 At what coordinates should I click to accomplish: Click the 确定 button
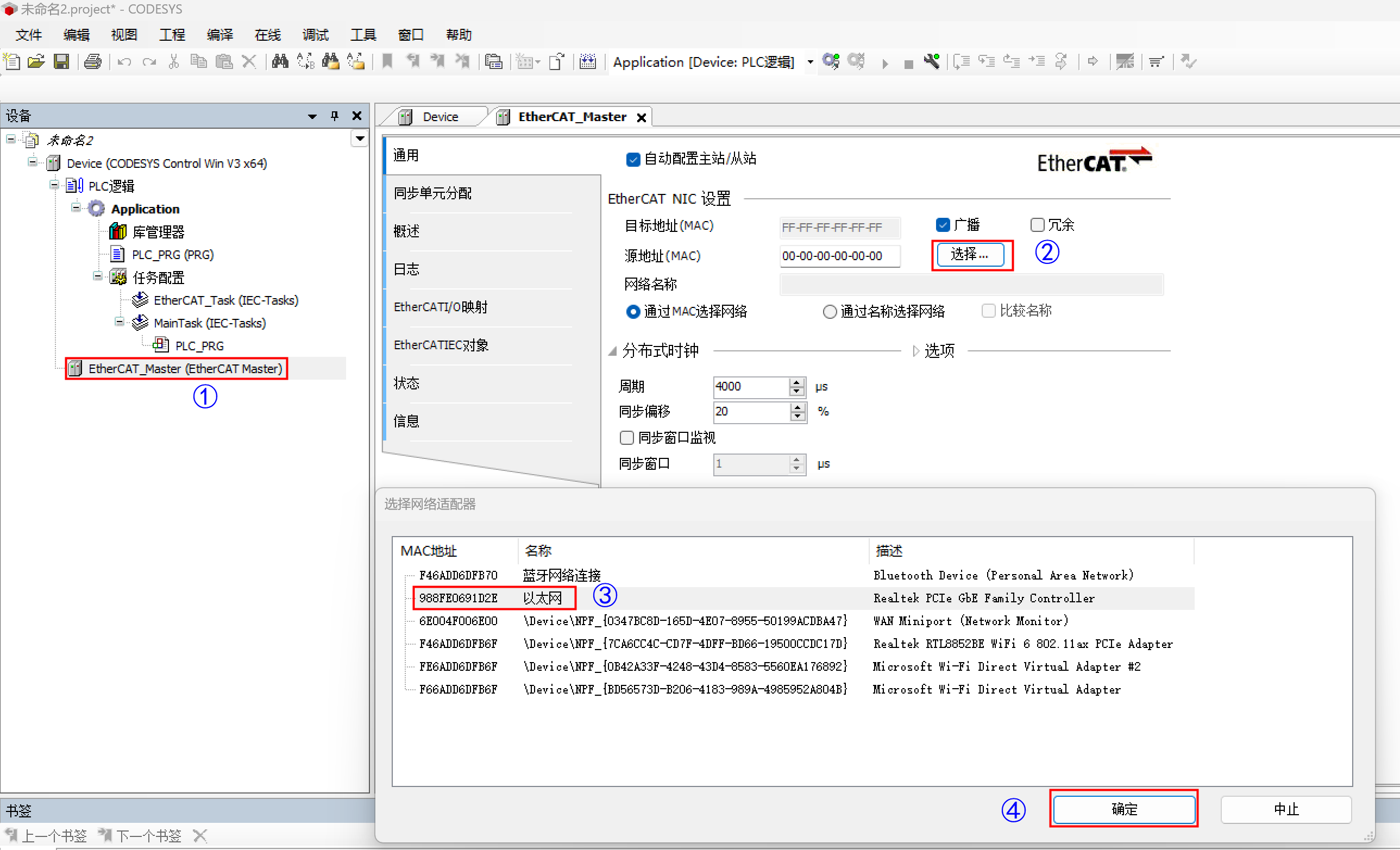click(1123, 809)
